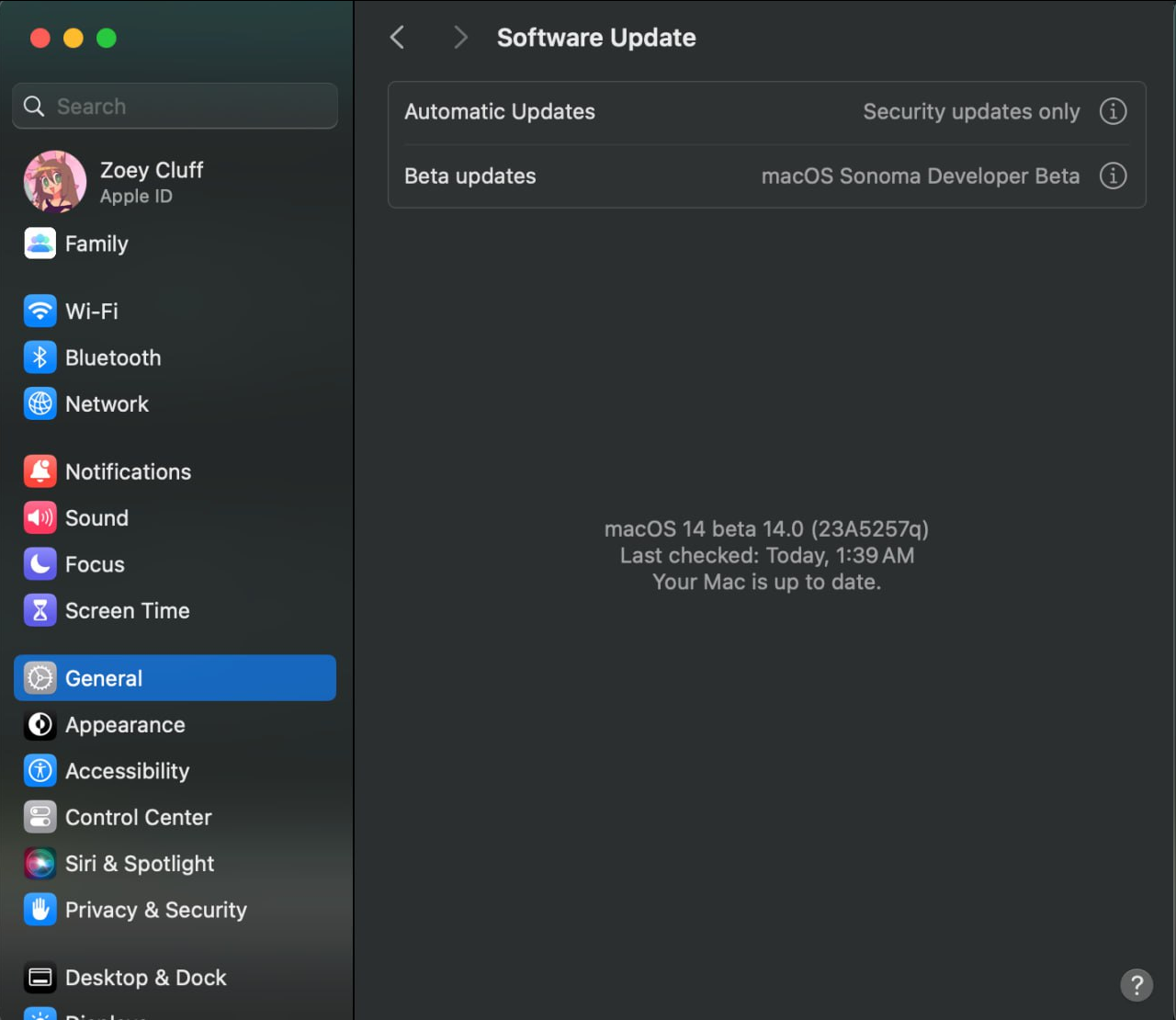Select the Bluetooth sidebar icon
This screenshot has width=1176, height=1020.
(x=40, y=357)
